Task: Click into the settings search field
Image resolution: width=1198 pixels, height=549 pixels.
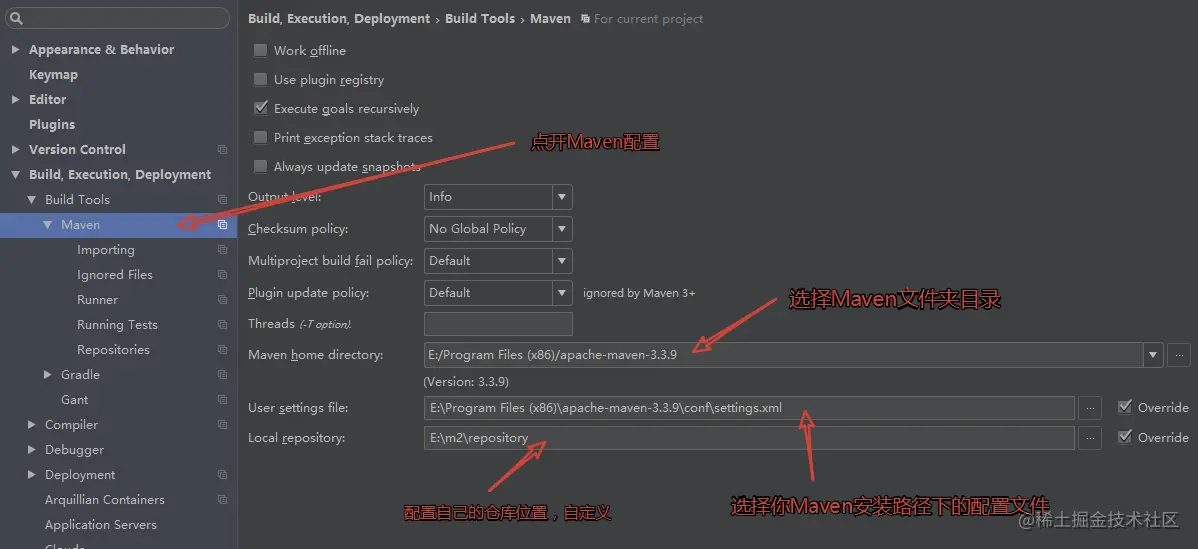Action: tap(118, 18)
